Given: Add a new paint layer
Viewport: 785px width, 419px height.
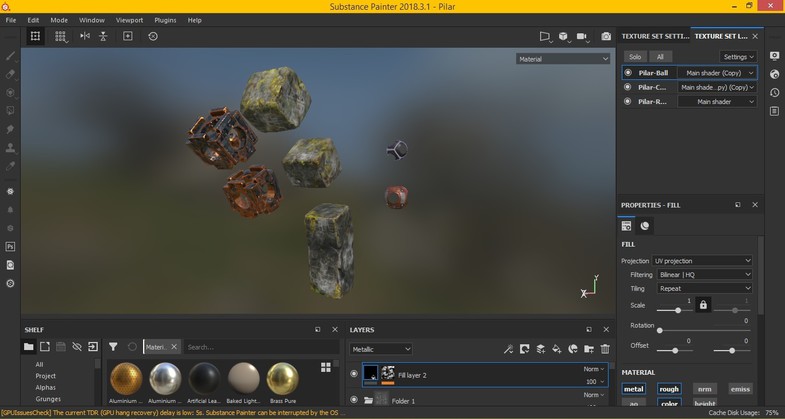Looking at the screenshot, I should [x=541, y=349].
